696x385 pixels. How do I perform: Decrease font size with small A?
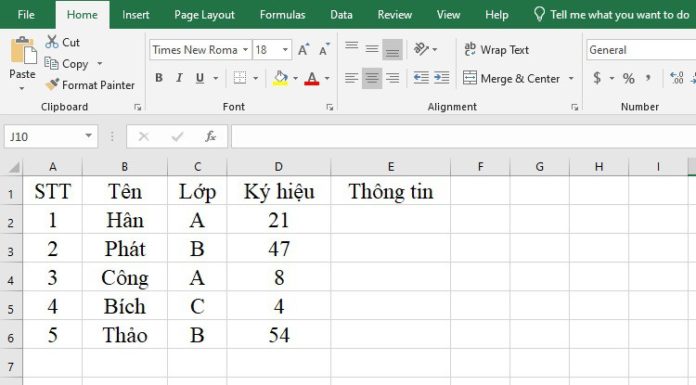[324, 50]
